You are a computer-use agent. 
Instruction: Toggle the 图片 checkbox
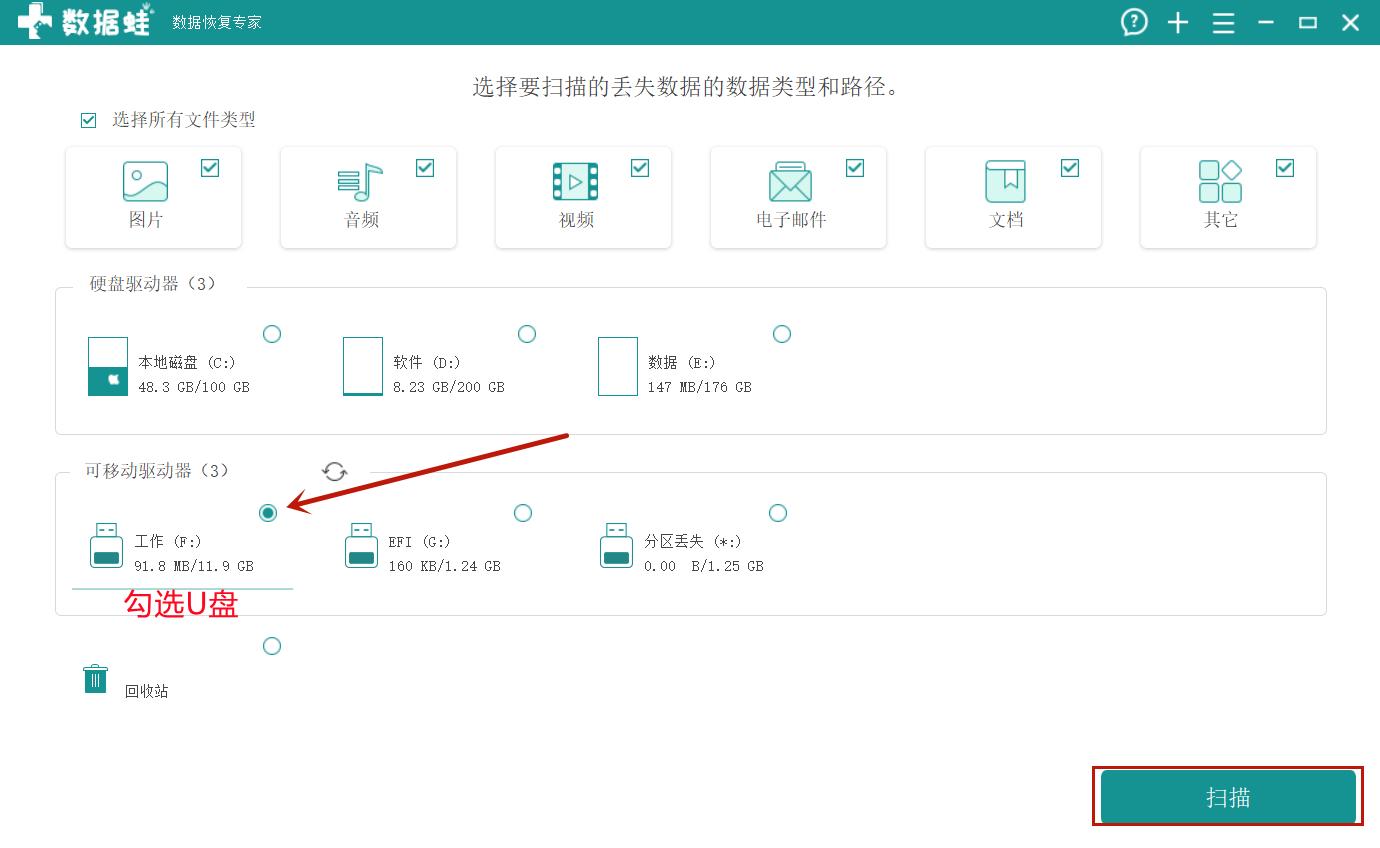(210, 168)
